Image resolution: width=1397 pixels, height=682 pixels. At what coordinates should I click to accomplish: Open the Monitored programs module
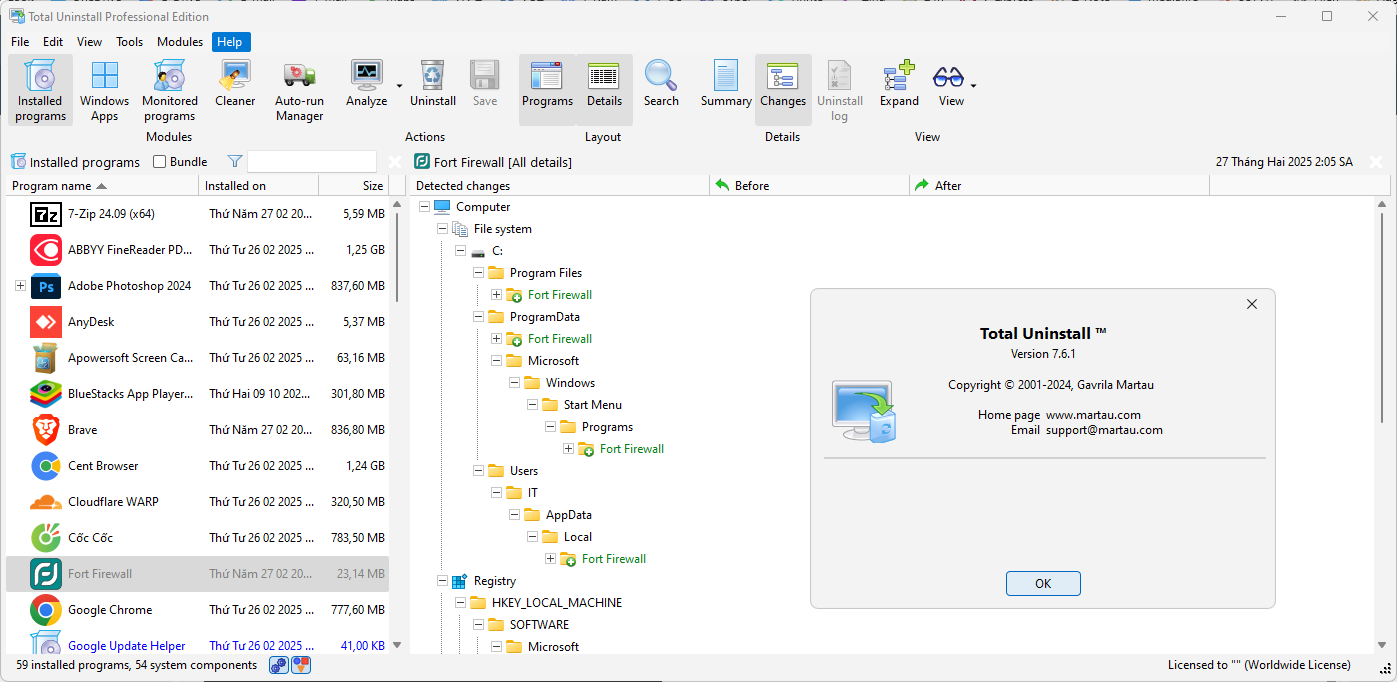pyautogui.click(x=170, y=90)
